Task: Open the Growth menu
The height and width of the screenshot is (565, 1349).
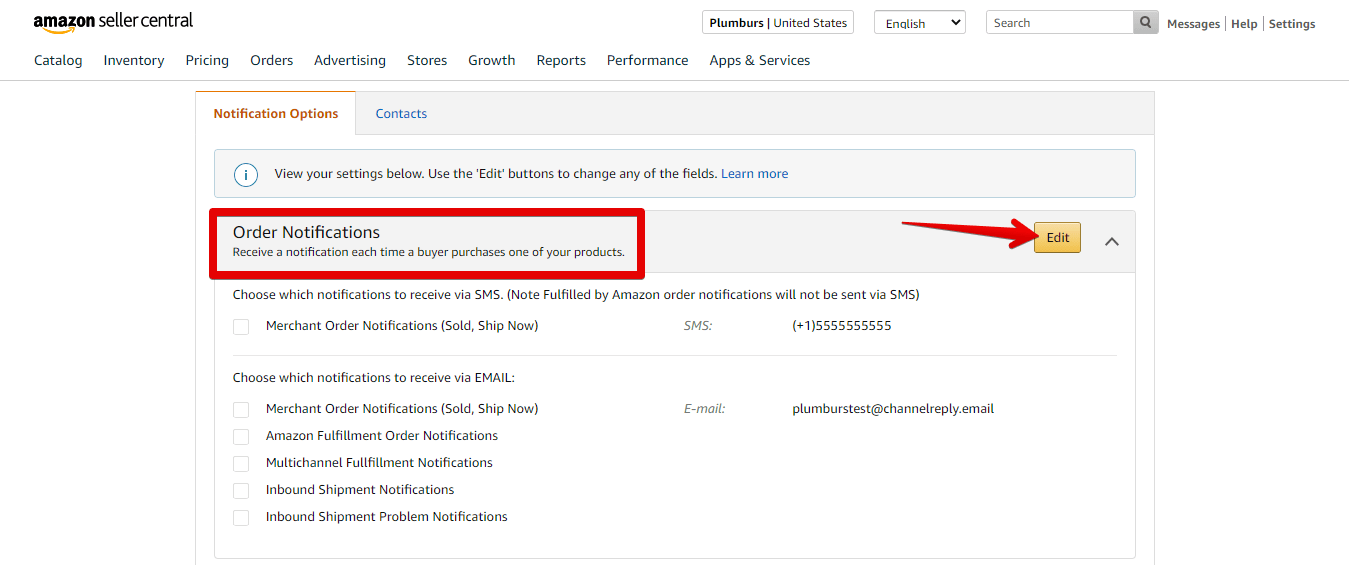Action: point(492,60)
